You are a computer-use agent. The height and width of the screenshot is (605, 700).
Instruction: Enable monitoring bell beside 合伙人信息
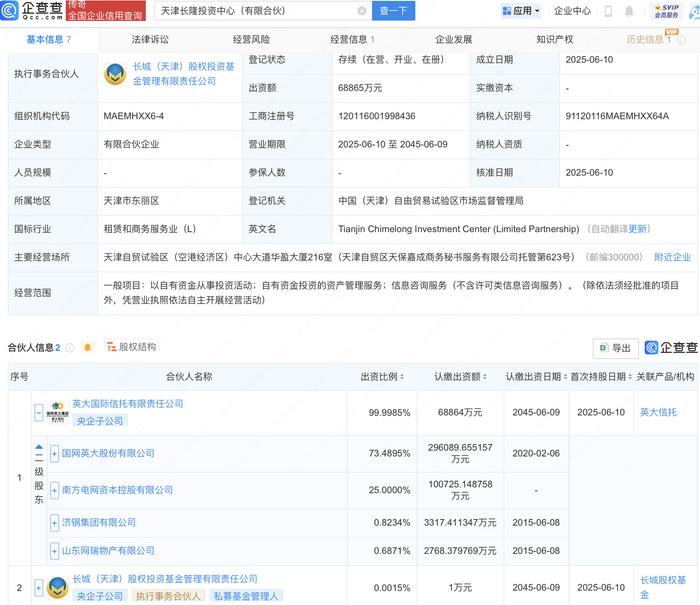pyautogui.click(x=88, y=347)
